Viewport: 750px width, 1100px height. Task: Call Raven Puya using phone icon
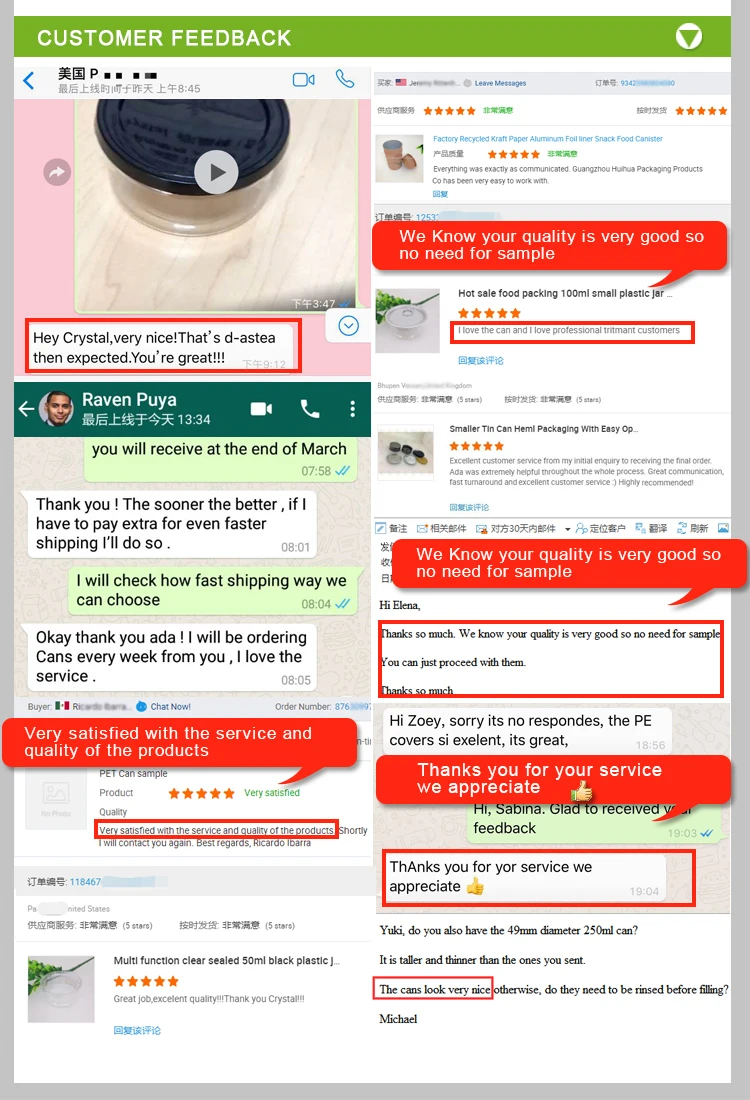click(309, 408)
